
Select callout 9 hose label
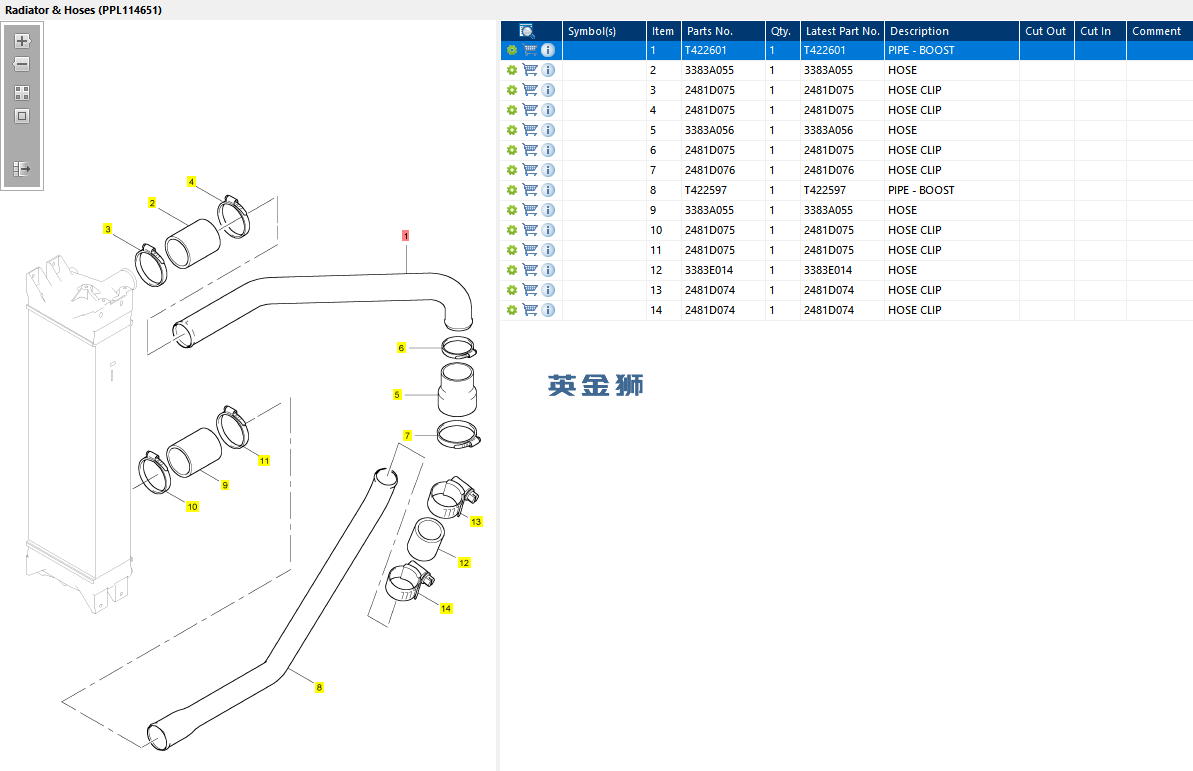pyautogui.click(x=225, y=485)
